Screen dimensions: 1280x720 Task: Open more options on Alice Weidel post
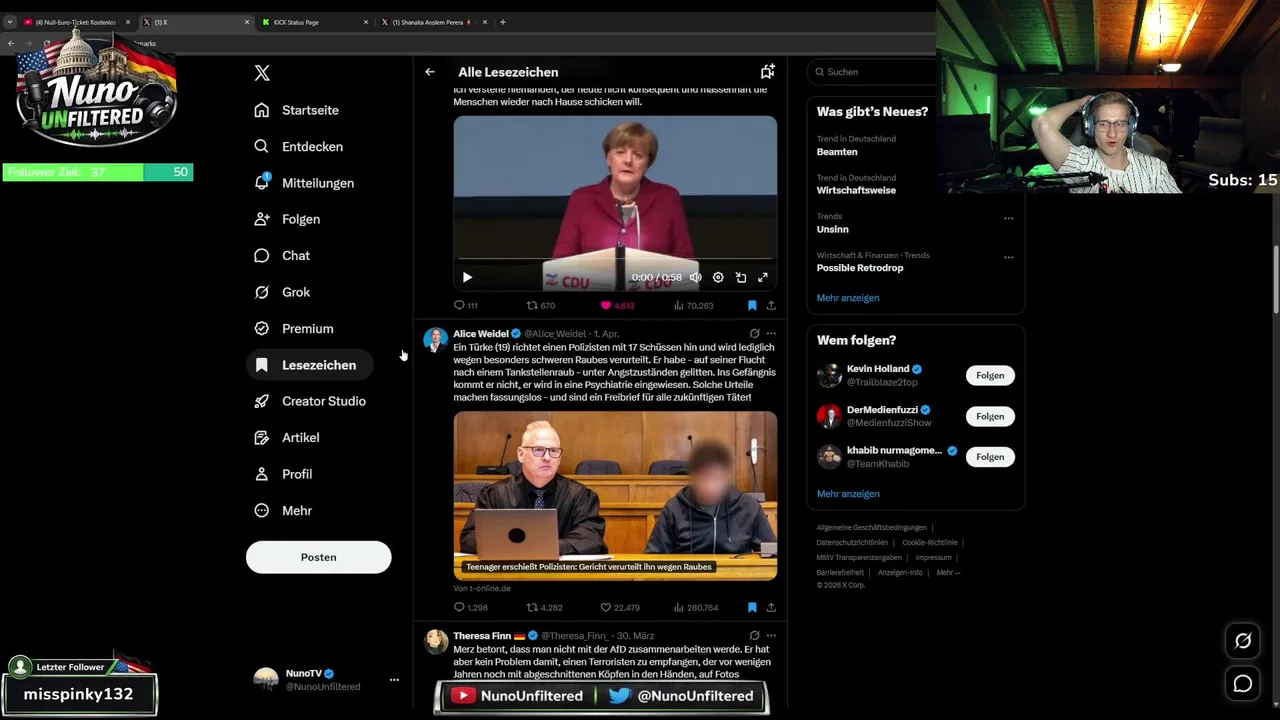coord(771,333)
